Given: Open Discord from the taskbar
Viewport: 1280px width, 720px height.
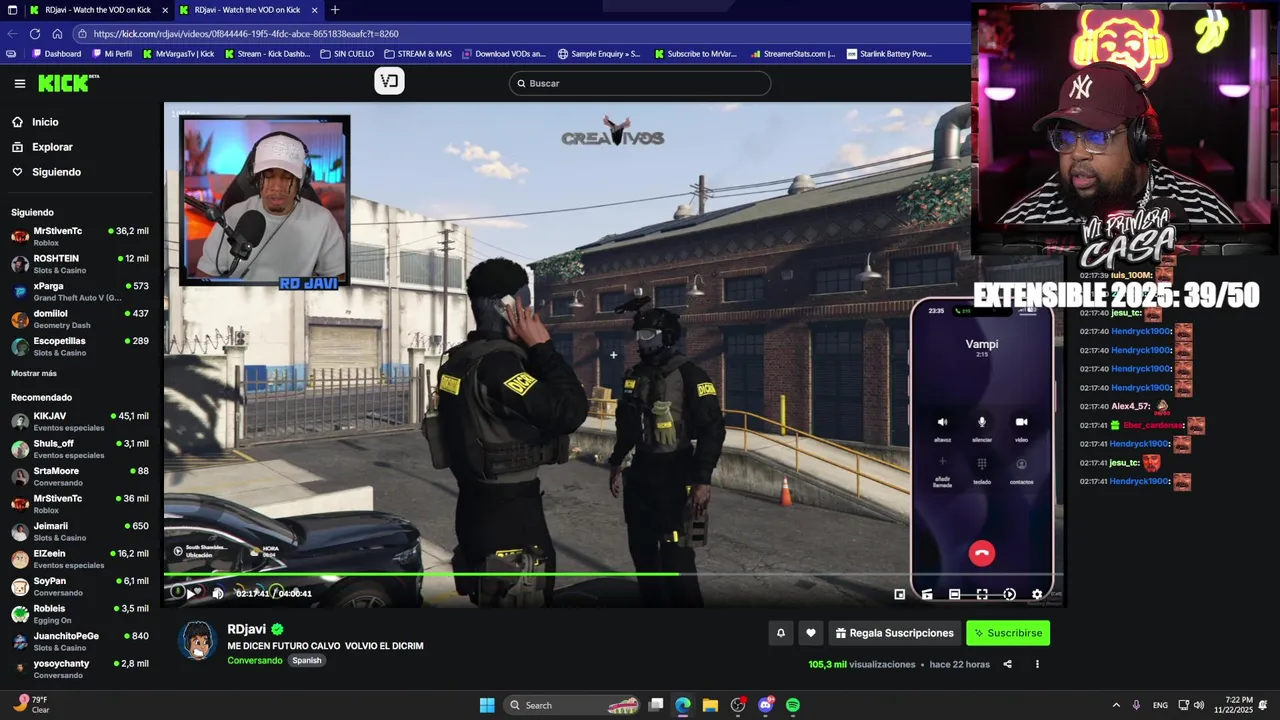Looking at the screenshot, I should [x=766, y=705].
